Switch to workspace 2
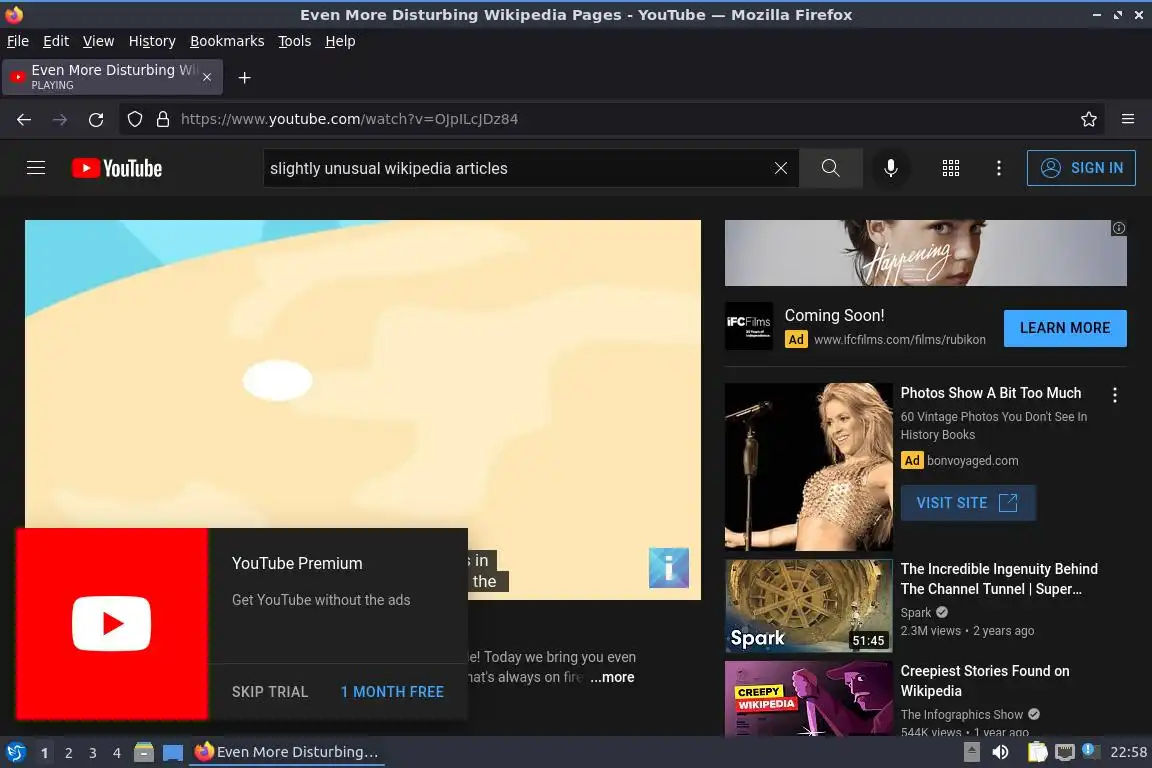The image size is (1152, 768). tap(68, 753)
